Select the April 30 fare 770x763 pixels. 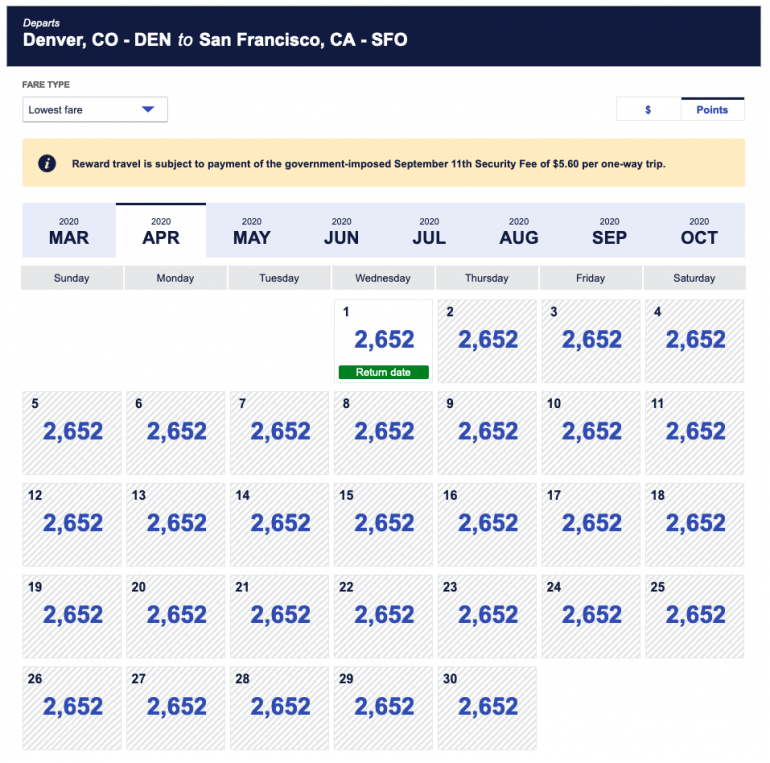point(487,707)
